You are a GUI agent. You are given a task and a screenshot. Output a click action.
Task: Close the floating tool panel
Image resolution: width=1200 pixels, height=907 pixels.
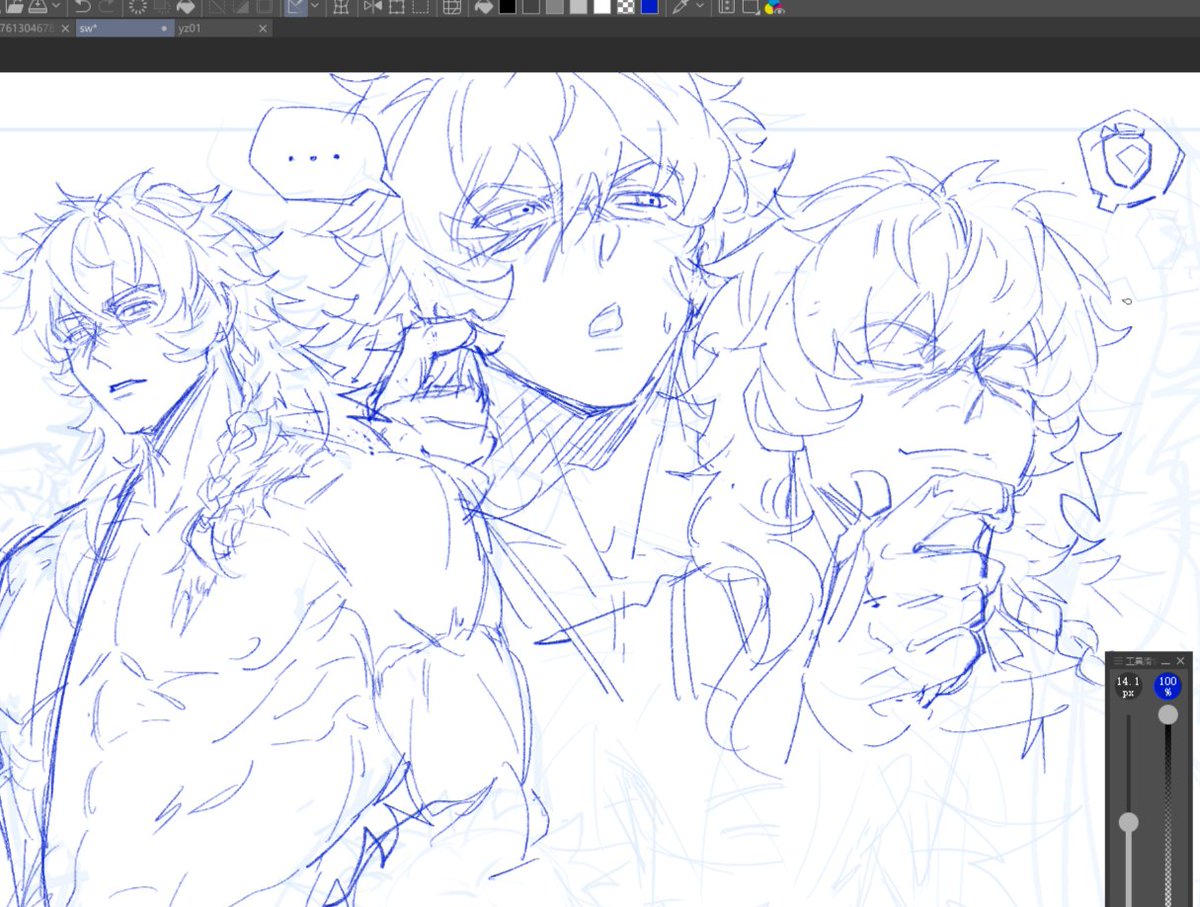1180,661
